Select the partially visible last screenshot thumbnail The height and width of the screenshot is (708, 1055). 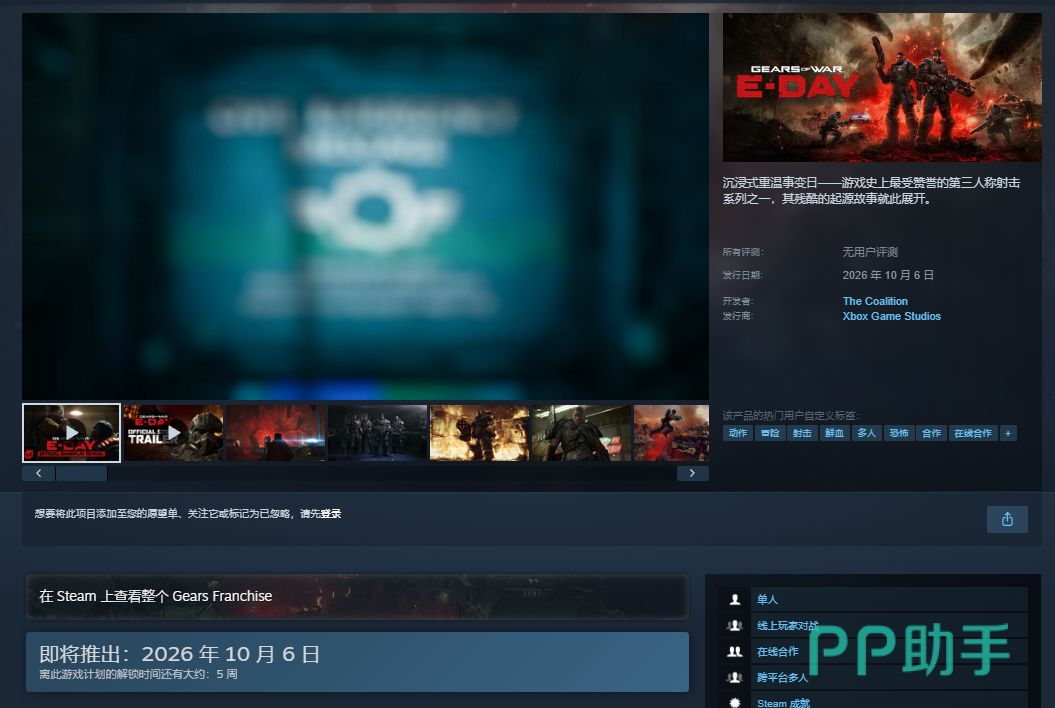point(671,433)
